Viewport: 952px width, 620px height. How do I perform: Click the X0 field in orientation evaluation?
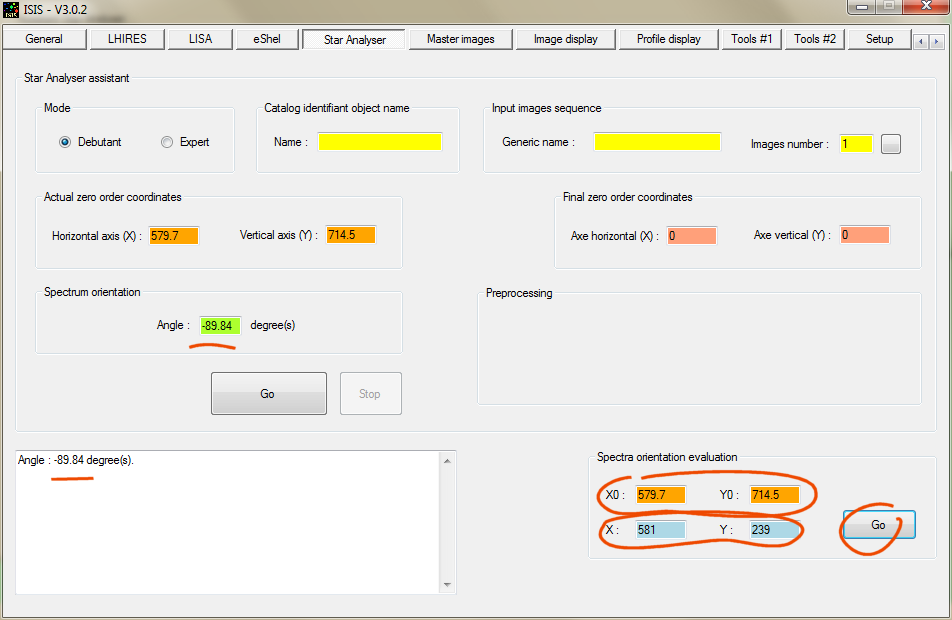click(x=660, y=495)
